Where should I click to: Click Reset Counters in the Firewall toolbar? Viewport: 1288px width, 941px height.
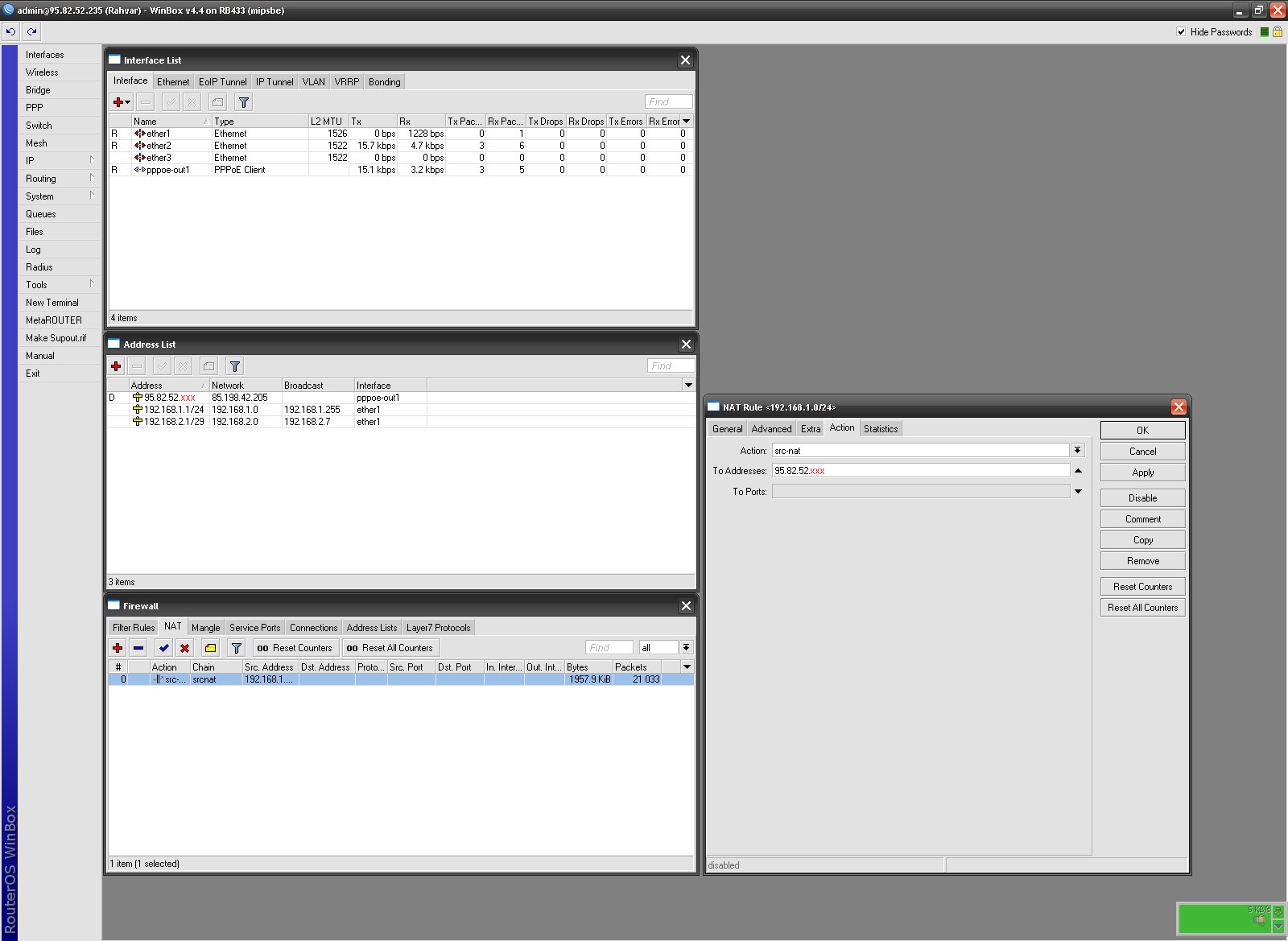click(x=295, y=648)
